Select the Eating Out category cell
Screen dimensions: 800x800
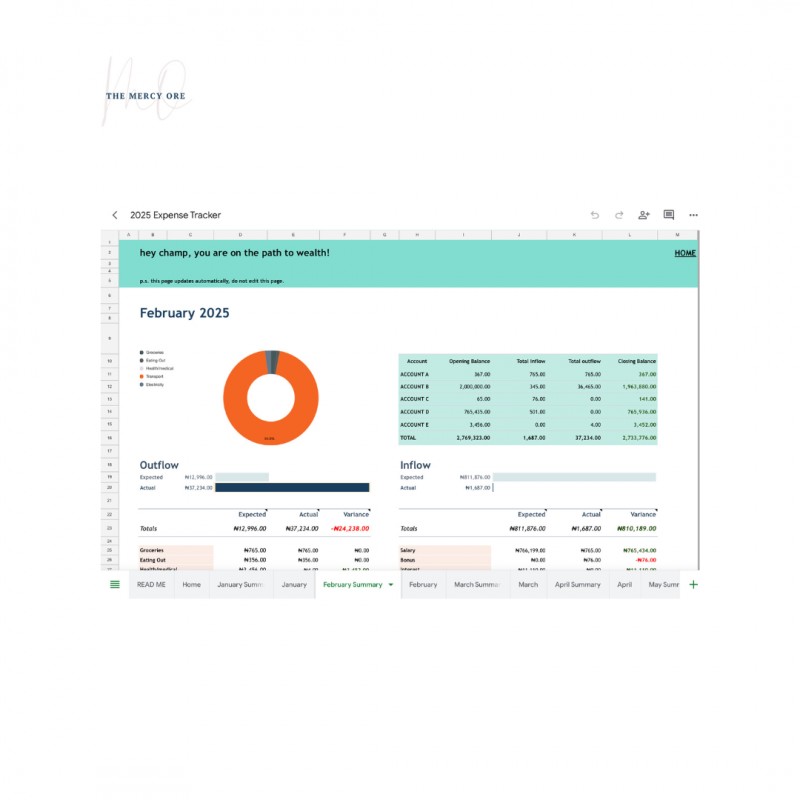coord(176,560)
